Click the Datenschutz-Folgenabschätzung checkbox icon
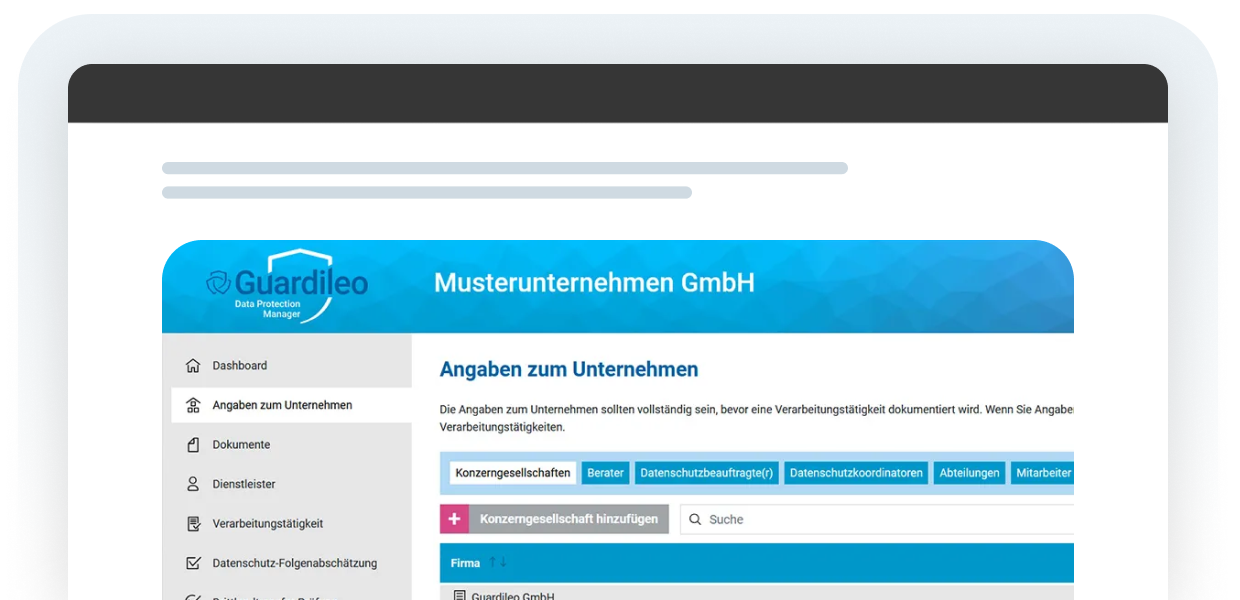The height and width of the screenshot is (600, 1240). coord(193,563)
